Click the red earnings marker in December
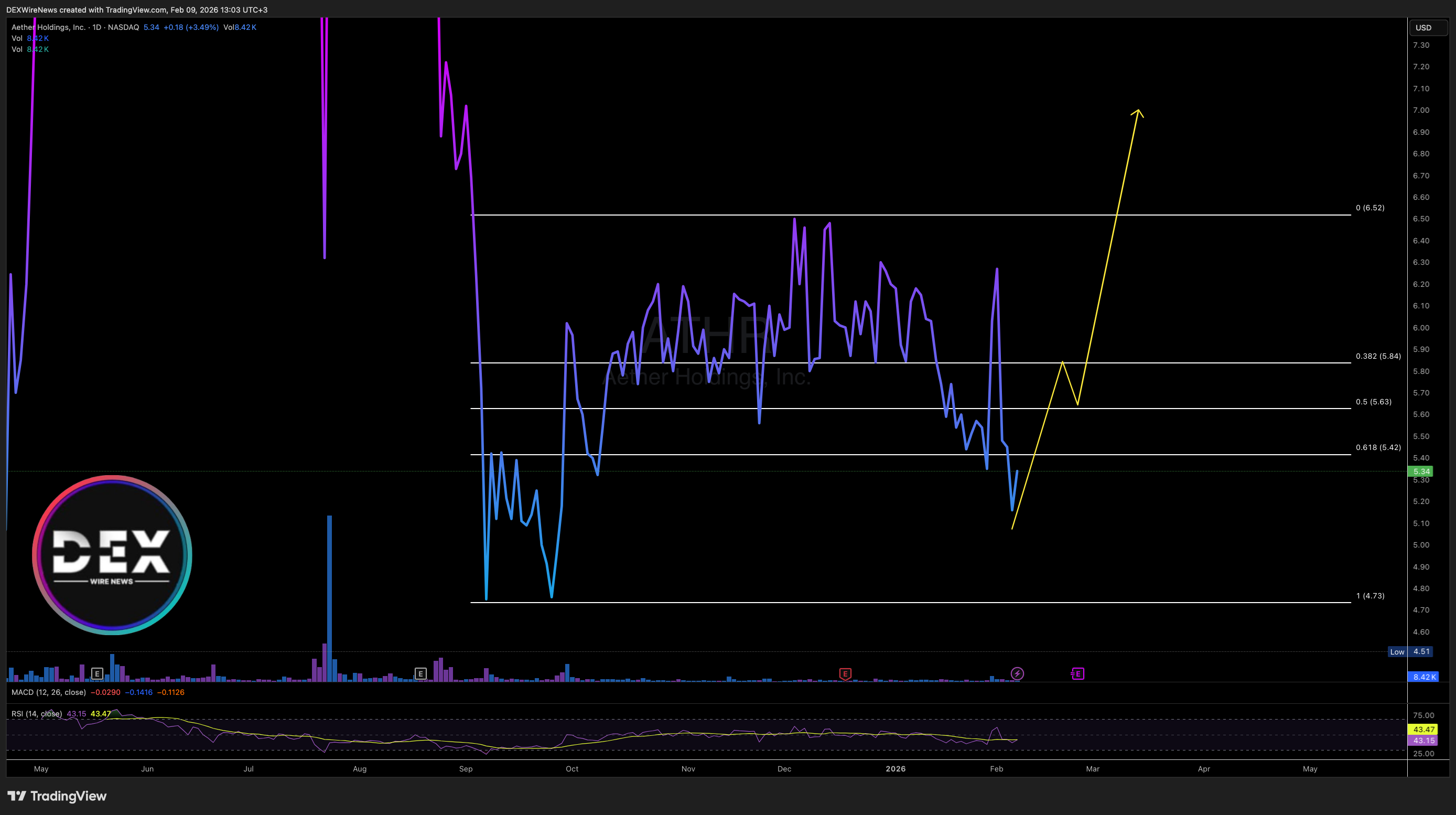1456x815 pixels. (845, 674)
